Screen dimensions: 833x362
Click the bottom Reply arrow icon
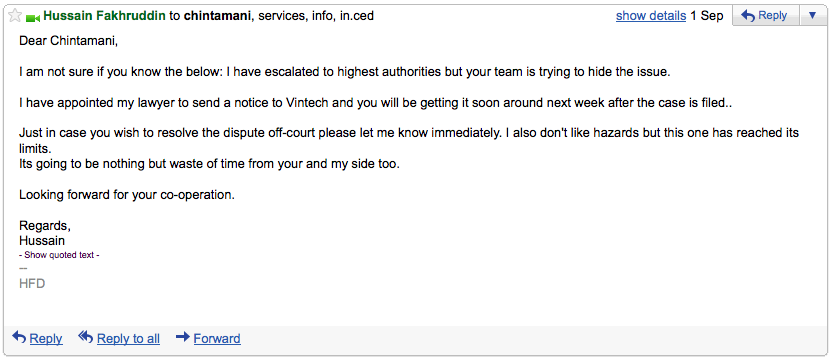tap(19, 337)
